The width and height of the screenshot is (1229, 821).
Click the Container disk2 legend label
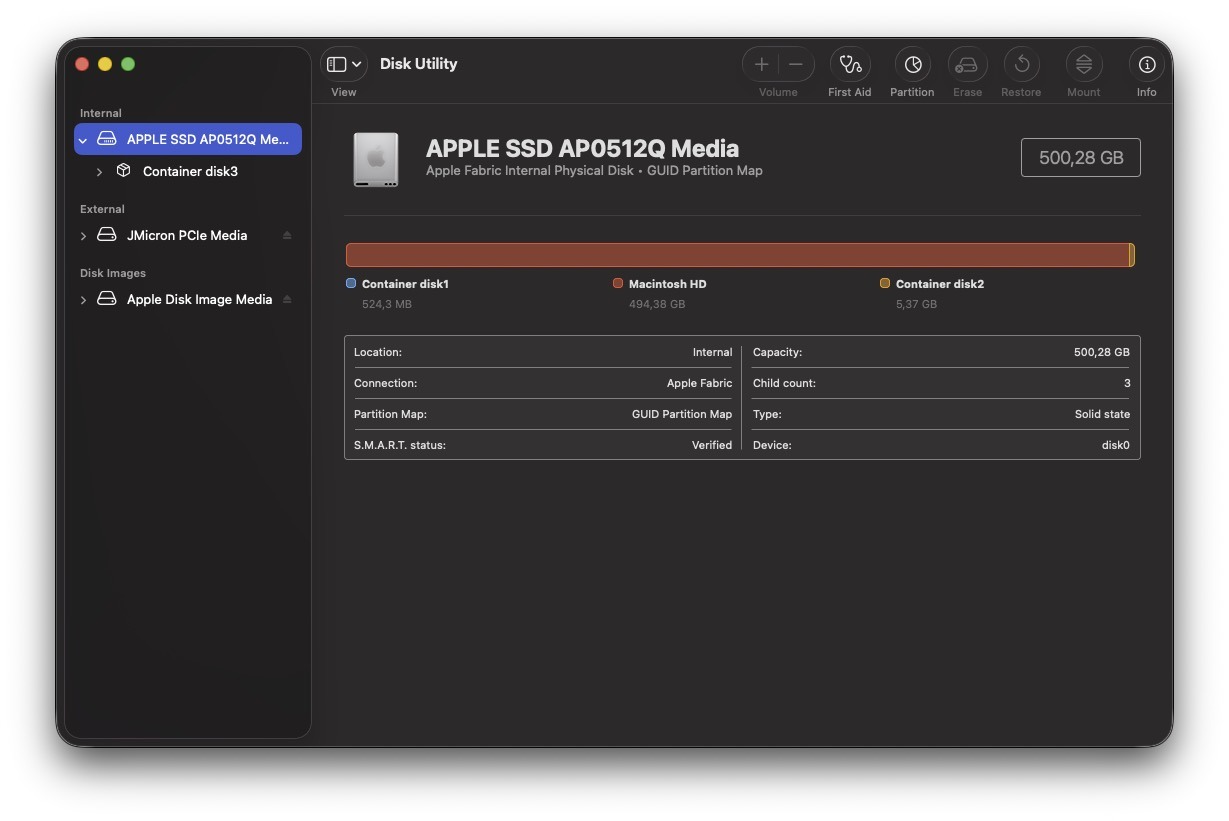pyautogui.click(x=940, y=284)
